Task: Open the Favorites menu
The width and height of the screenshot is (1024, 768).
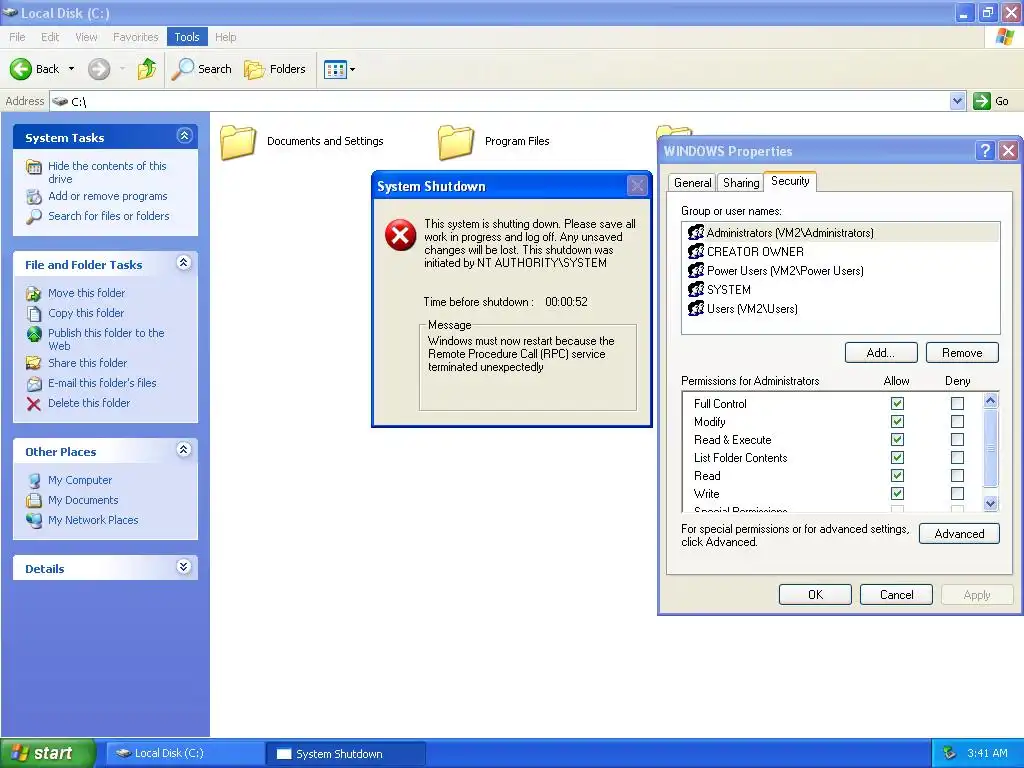Action: (136, 37)
